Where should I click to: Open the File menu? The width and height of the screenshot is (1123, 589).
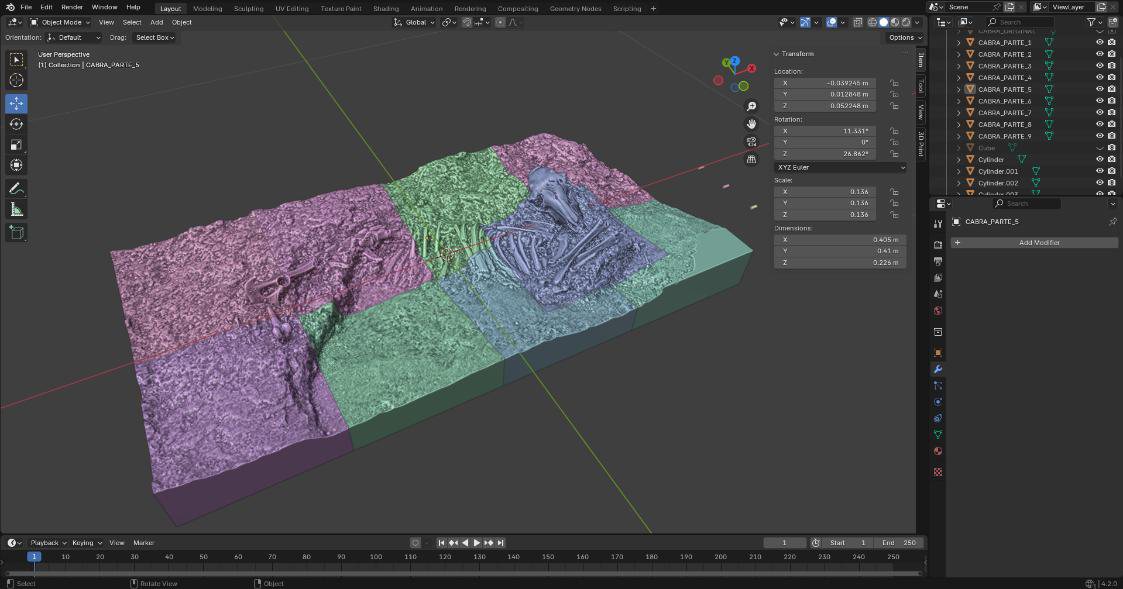pos(26,7)
